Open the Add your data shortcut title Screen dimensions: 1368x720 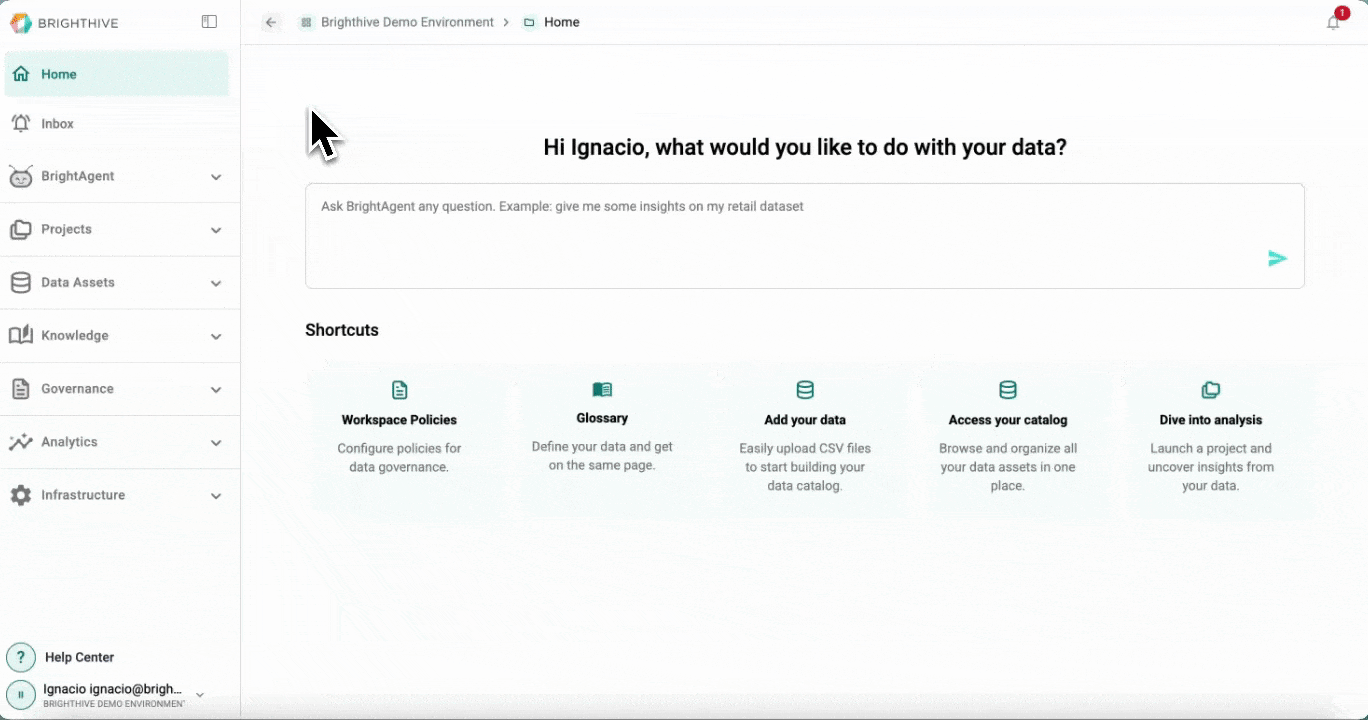point(805,420)
